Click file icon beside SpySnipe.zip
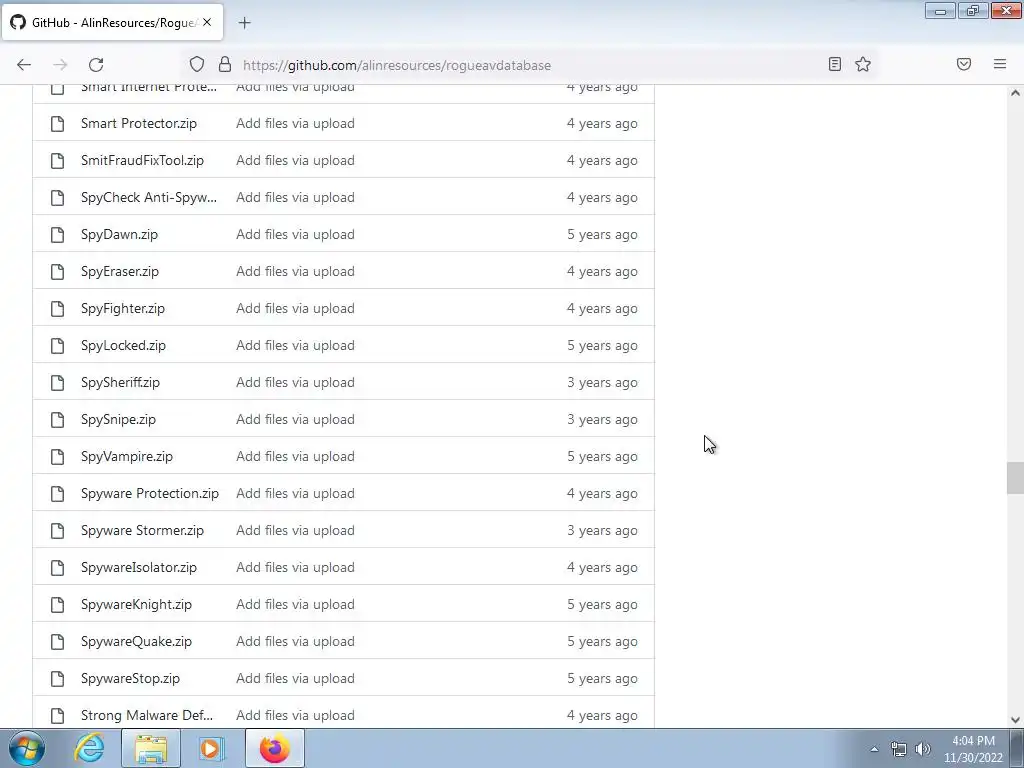 pyautogui.click(x=57, y=419)
